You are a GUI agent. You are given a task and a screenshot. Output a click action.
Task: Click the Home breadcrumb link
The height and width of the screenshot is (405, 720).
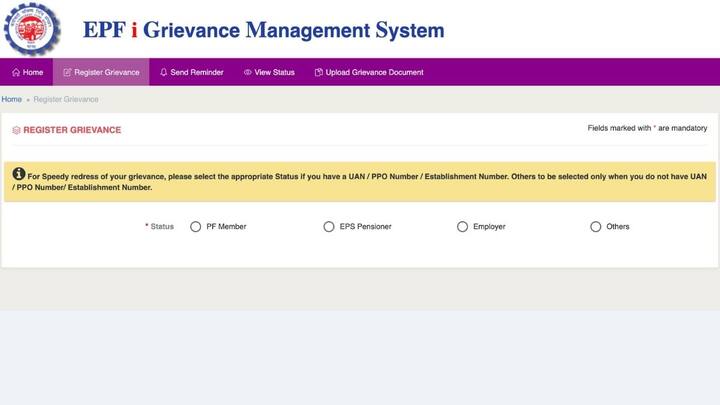tap(11, 99)
